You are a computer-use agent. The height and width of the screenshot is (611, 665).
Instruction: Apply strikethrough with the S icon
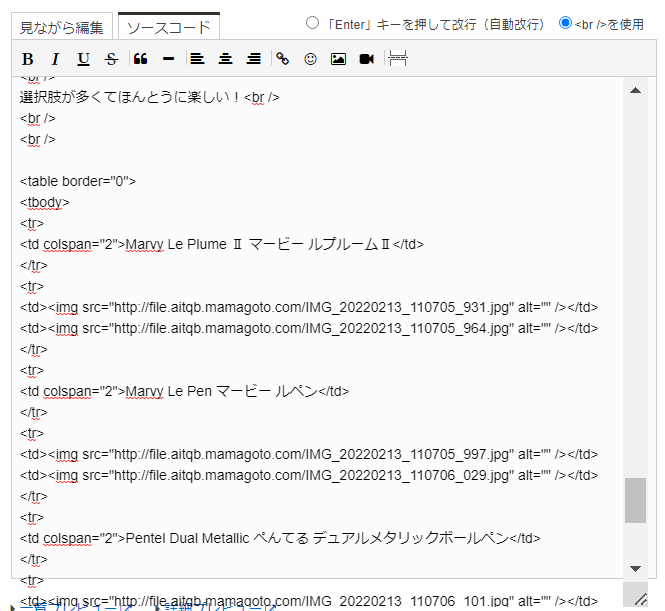(x=112, y=59)
